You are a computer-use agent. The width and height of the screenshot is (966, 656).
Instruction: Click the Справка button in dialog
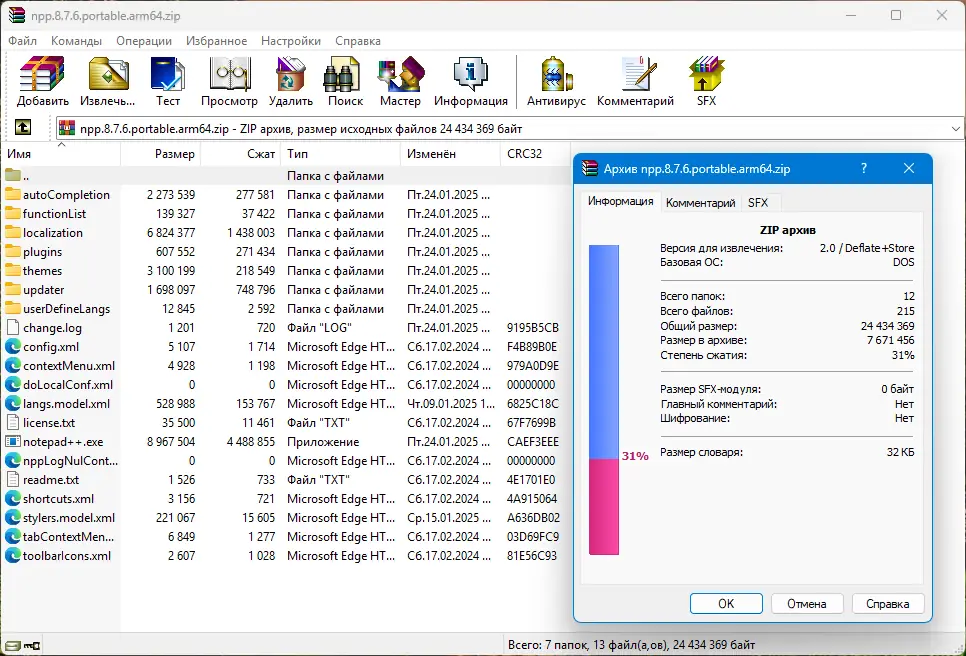coord(888,604)
